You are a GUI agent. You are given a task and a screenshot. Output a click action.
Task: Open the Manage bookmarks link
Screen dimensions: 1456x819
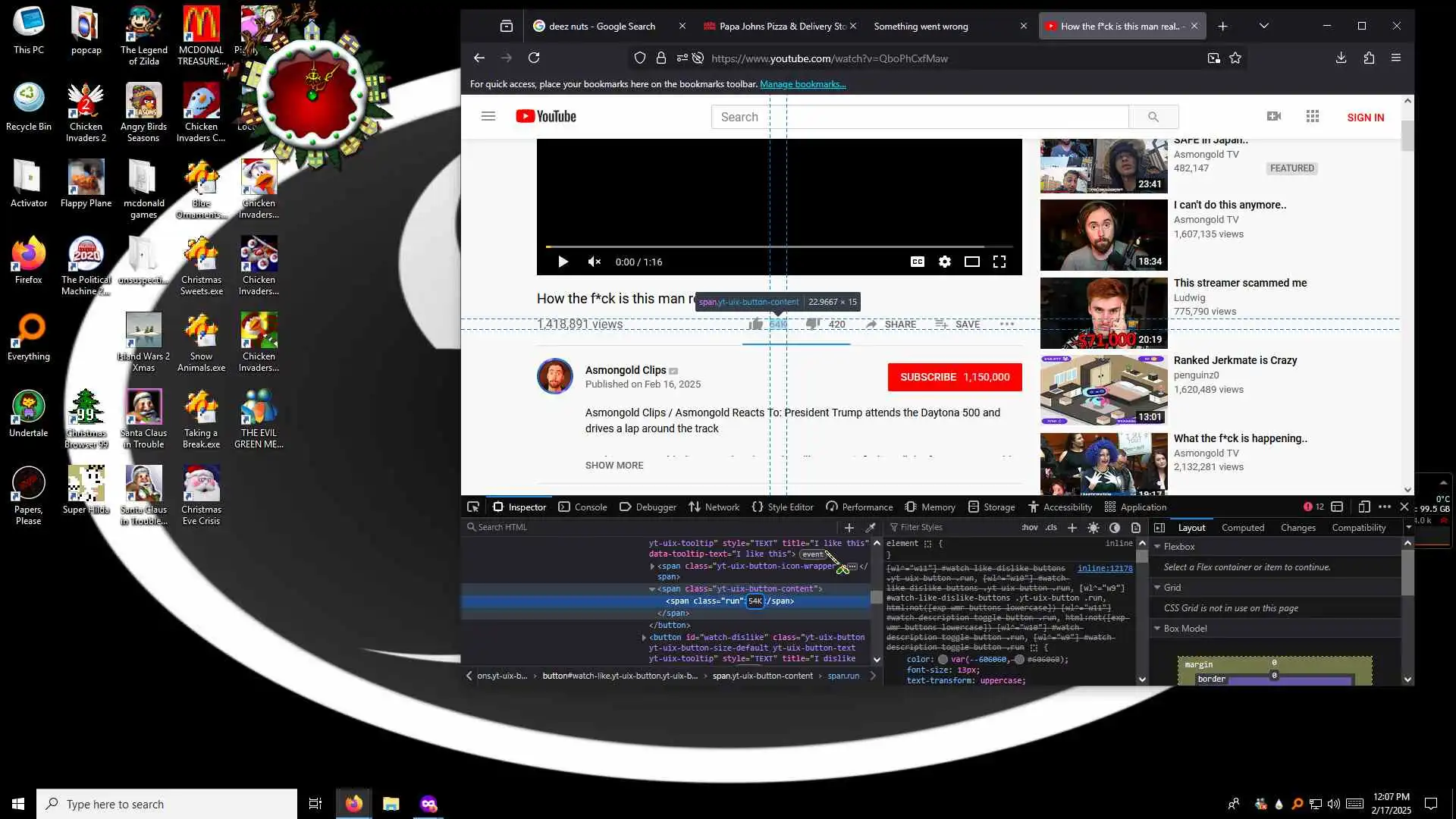(802, 84)
